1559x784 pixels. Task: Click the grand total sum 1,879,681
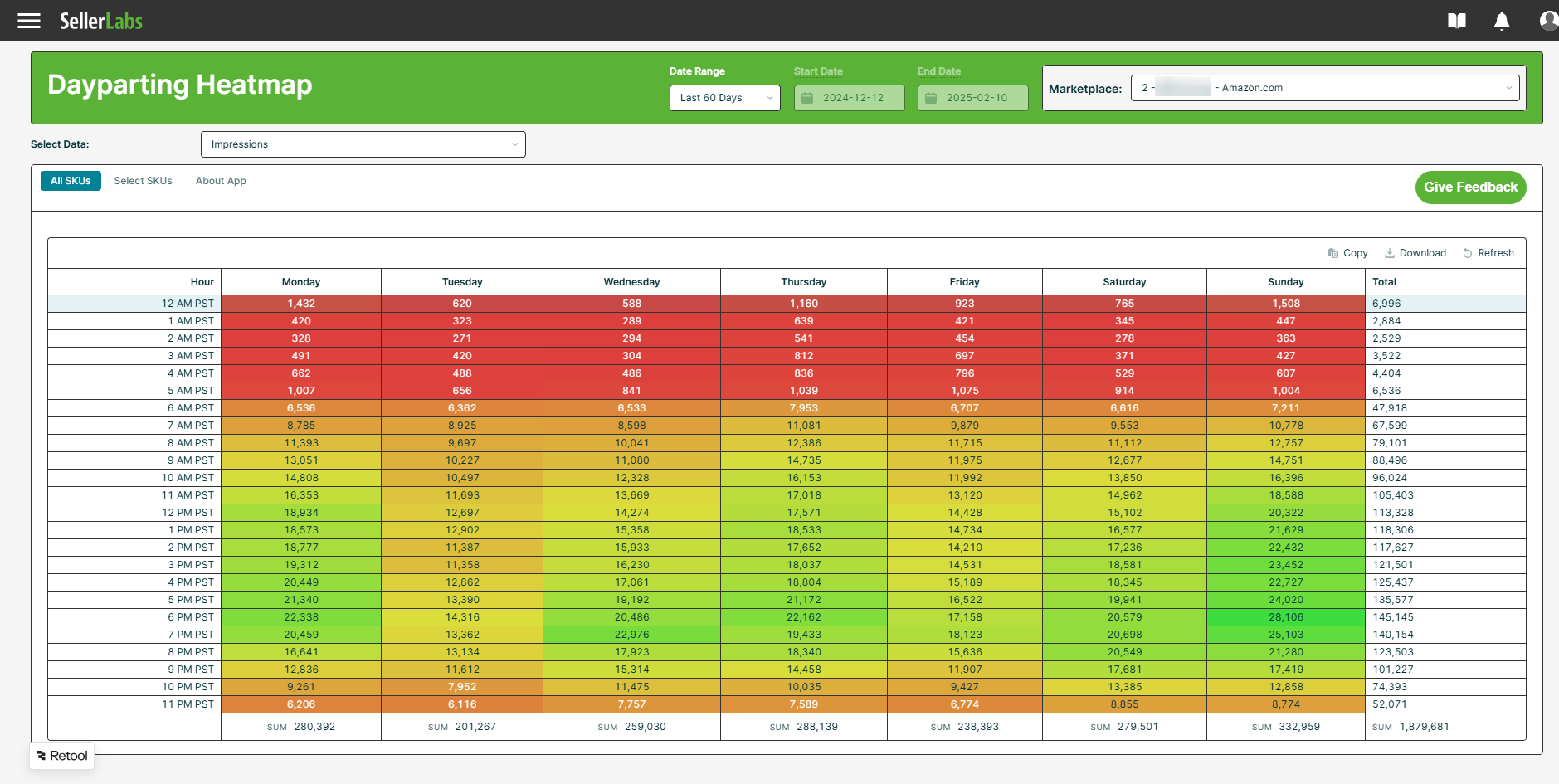coord(1445,727)
